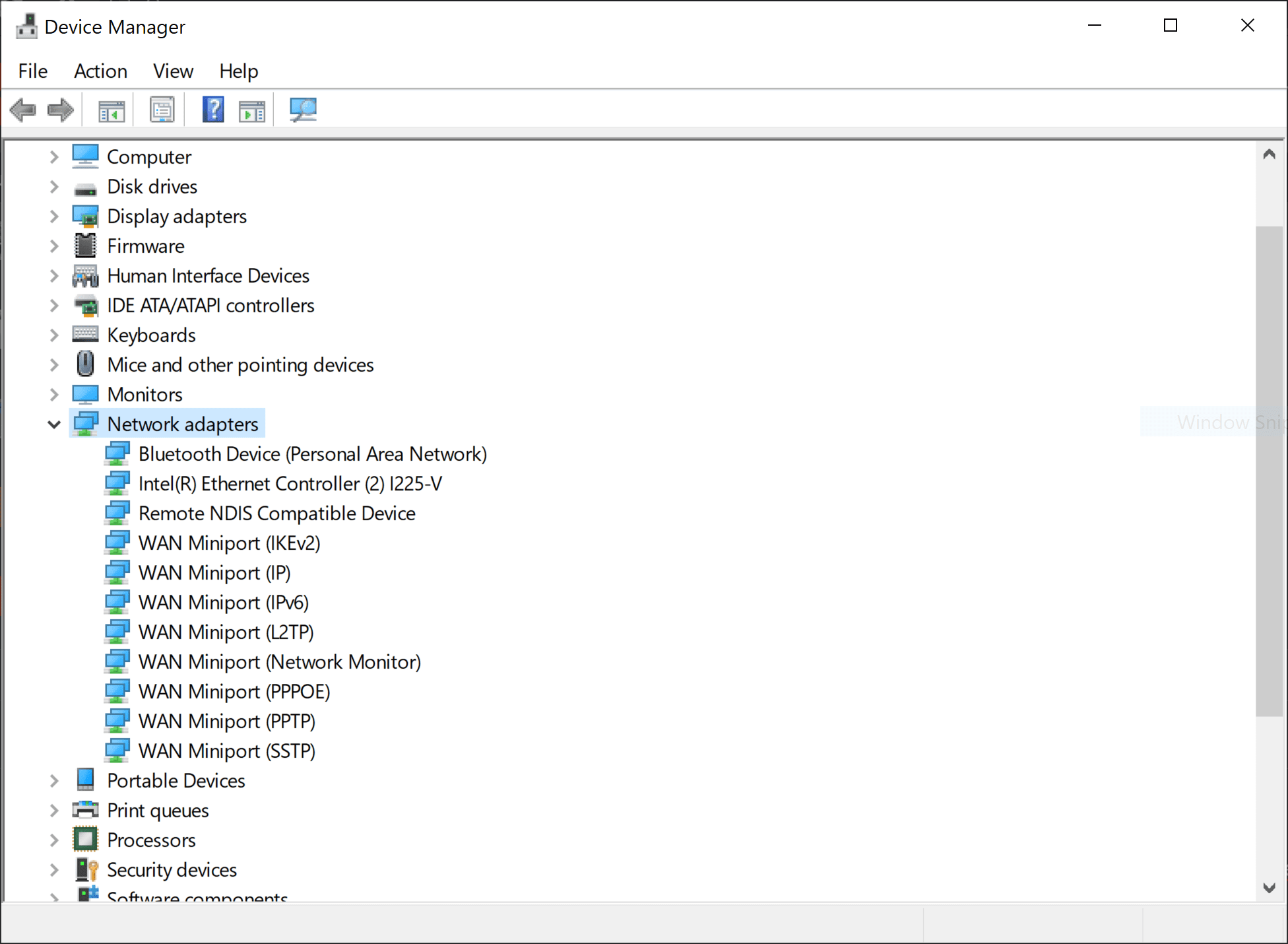This screenshot has height=944, width=1288.
Task: Click the Processors chip icon
Action: coord(86,840)
